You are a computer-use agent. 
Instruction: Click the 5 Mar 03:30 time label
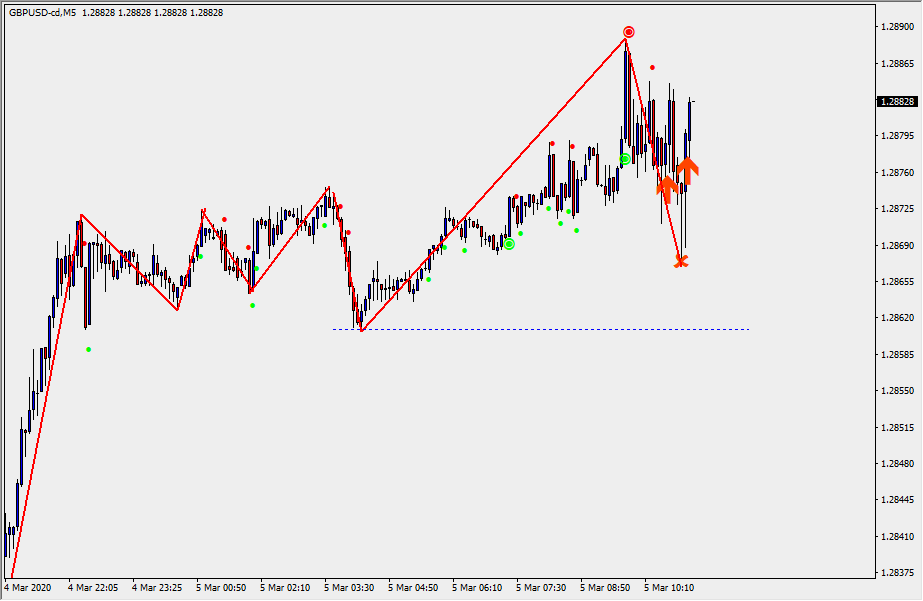click(349, 588)
